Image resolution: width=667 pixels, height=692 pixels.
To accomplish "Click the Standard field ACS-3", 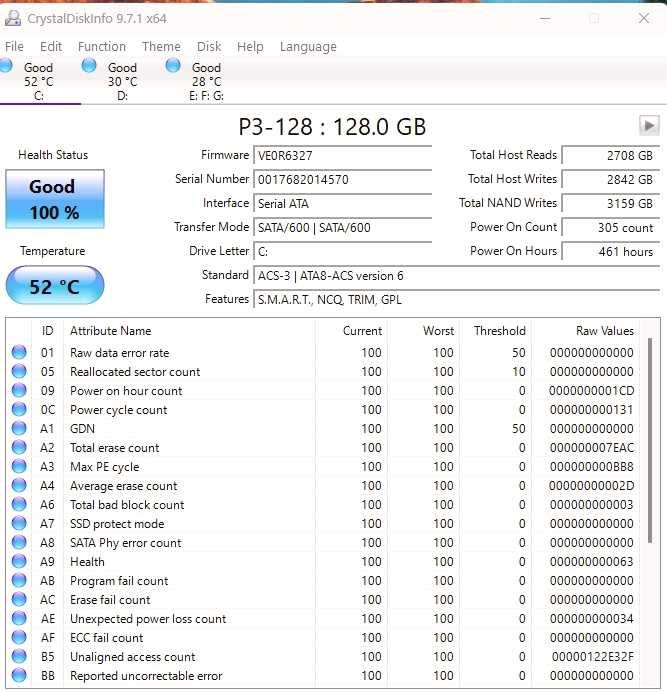I will coord(456,276).
